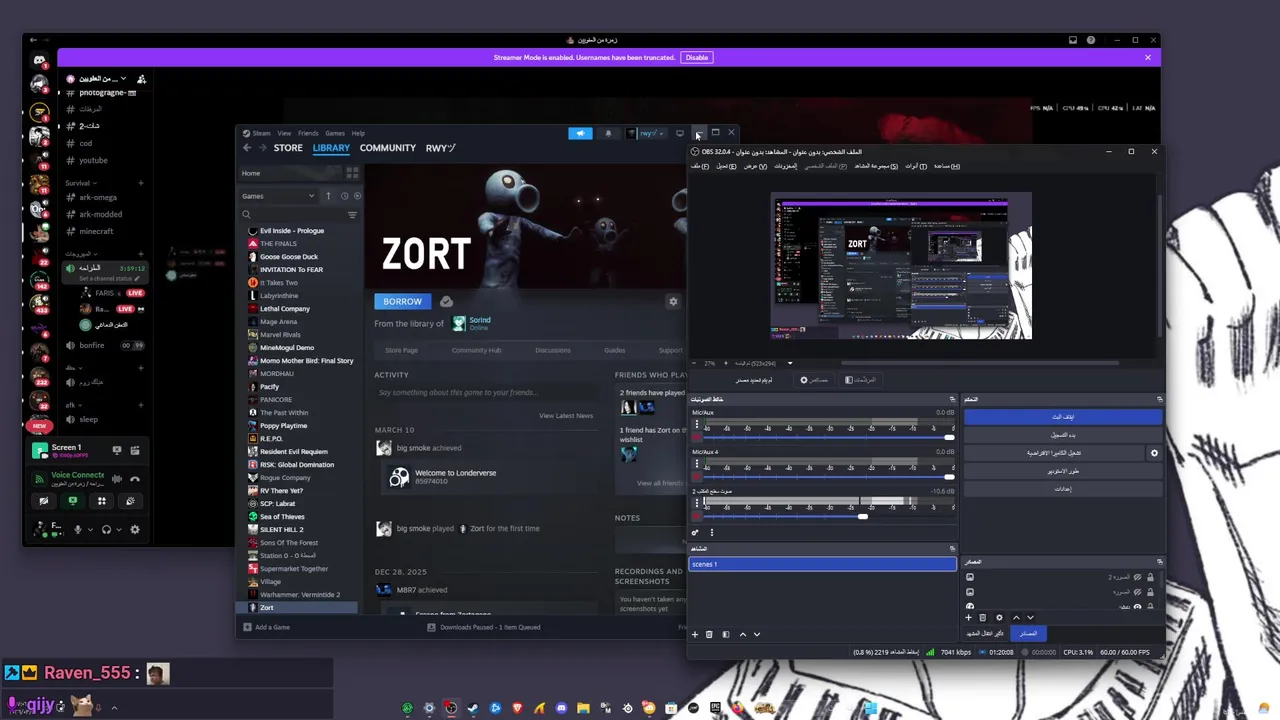Dismiss Streamer Mode with Disable button
The height and width of the screenshot is (720, 1280).
click(x=697, y=57)
